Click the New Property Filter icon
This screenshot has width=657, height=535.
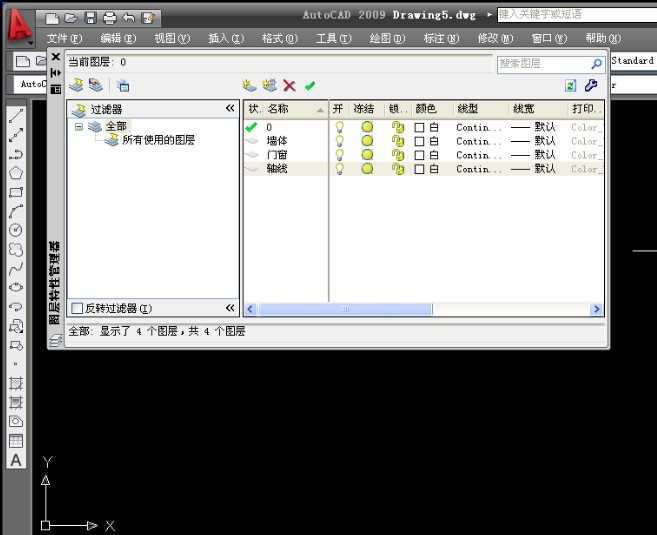pyautogui.click(x=77, y=85)
